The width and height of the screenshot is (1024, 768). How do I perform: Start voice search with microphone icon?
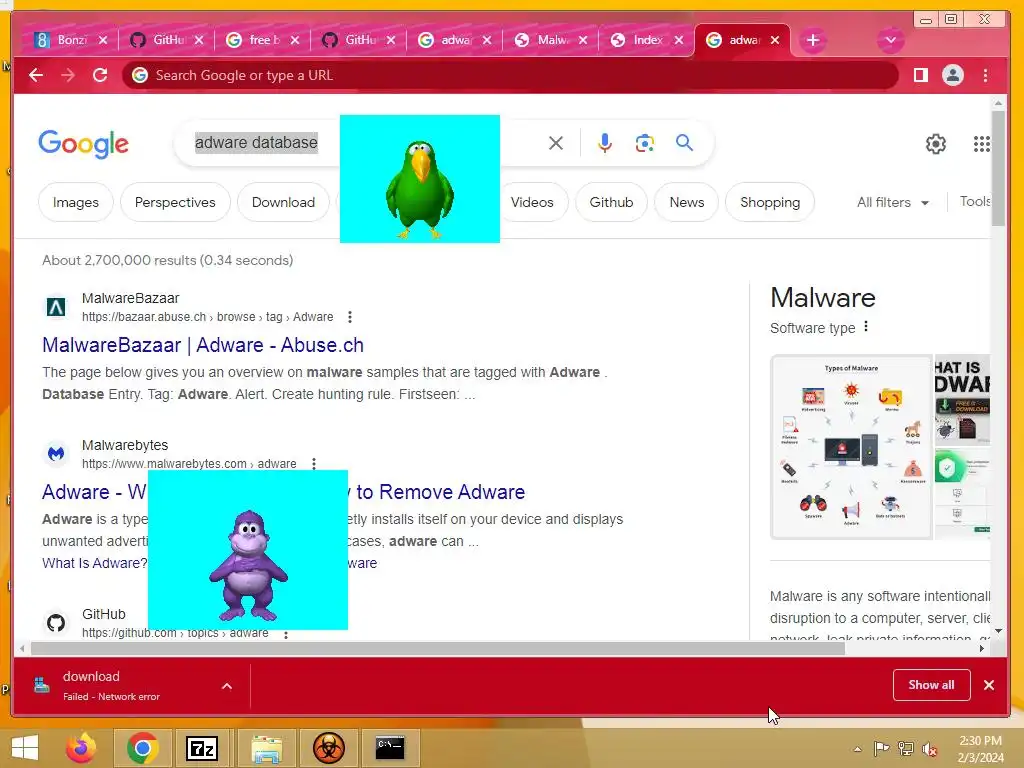605,143
